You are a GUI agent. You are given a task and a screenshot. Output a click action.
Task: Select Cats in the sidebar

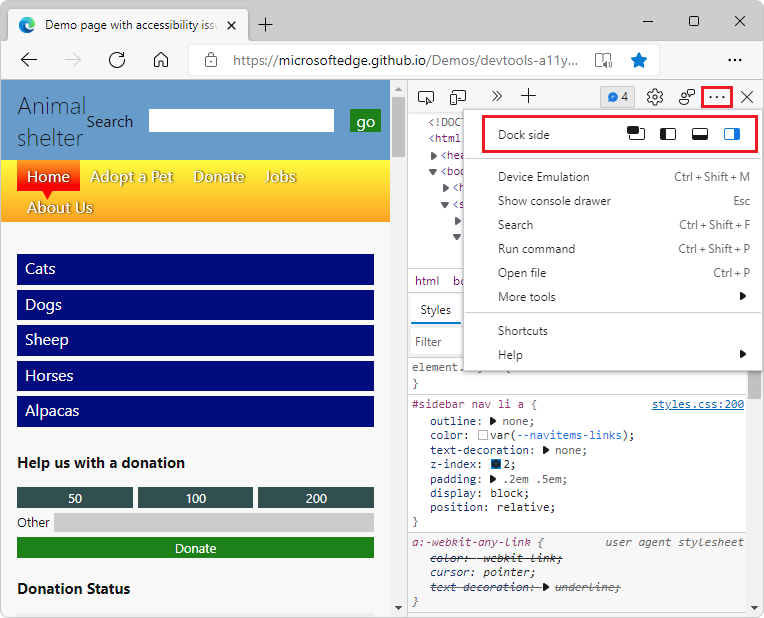(195, 269)
